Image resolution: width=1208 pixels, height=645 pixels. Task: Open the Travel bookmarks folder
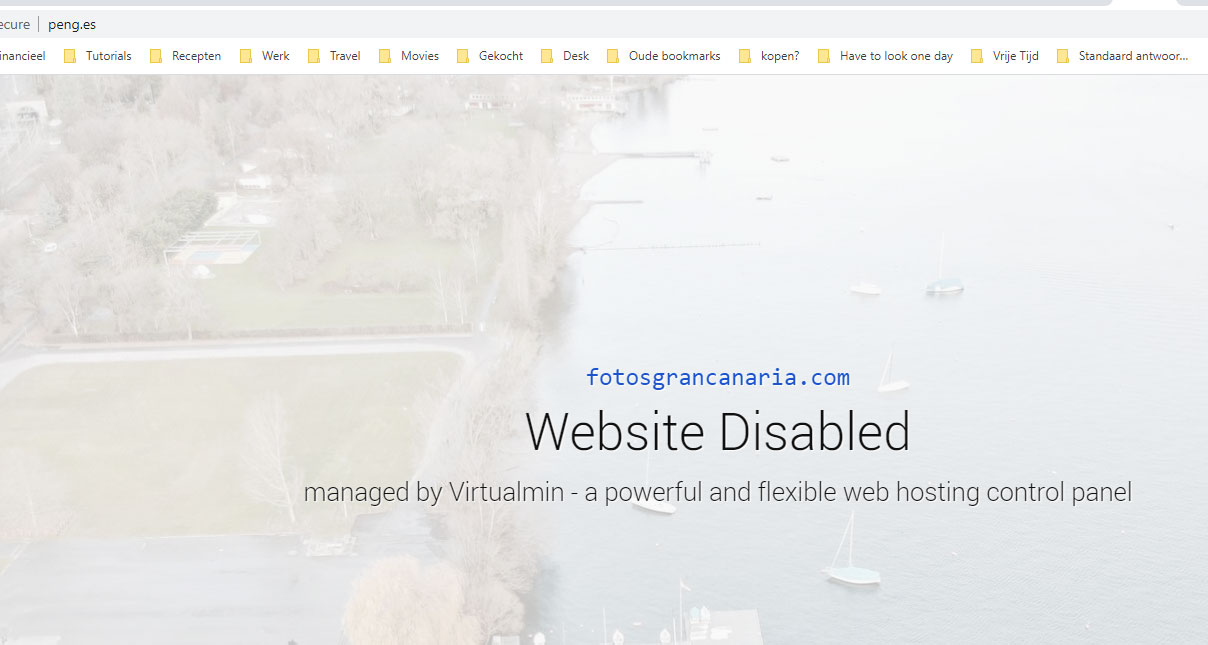tap(334, 56)
